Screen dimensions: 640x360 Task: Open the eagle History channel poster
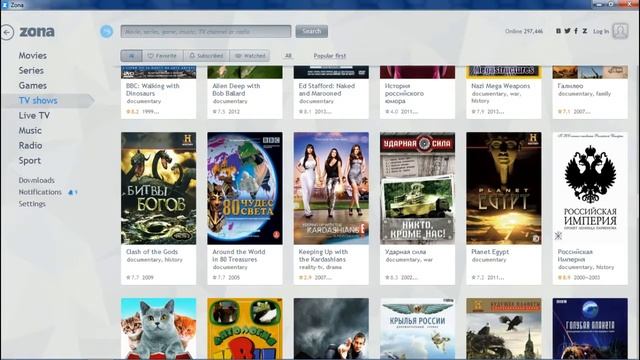coord(504,329)
